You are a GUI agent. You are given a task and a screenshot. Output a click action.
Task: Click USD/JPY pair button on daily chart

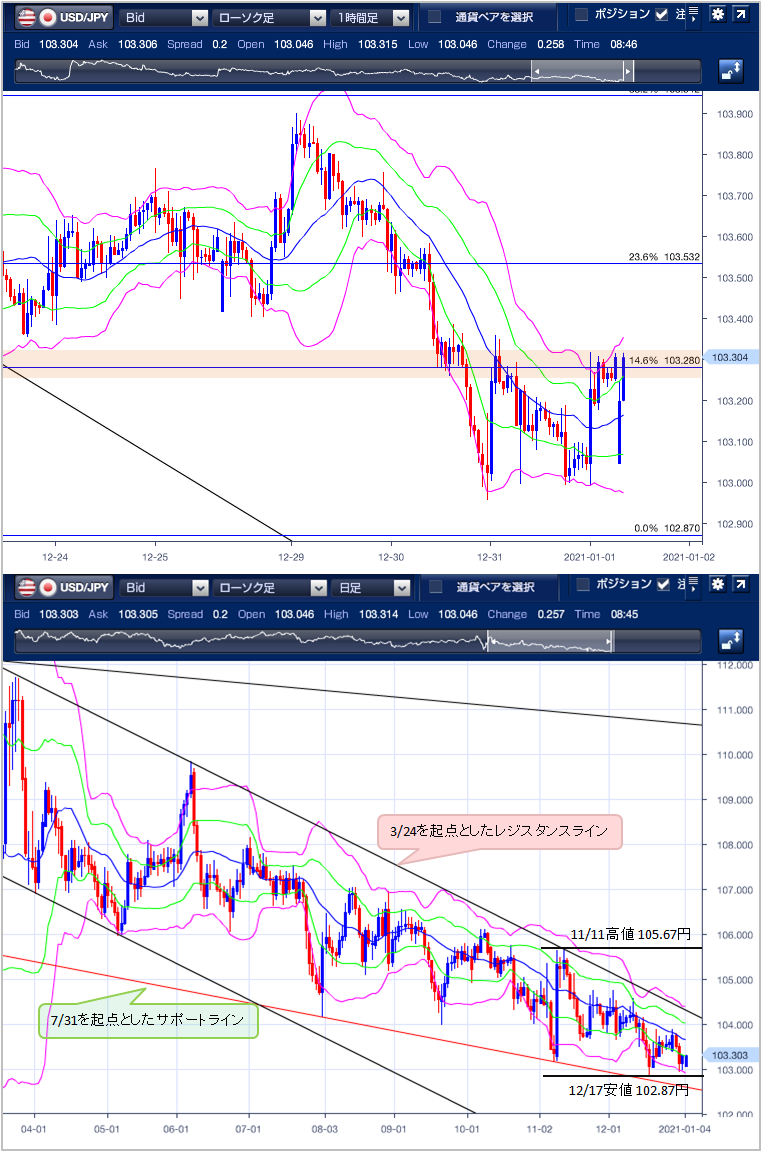61,587
